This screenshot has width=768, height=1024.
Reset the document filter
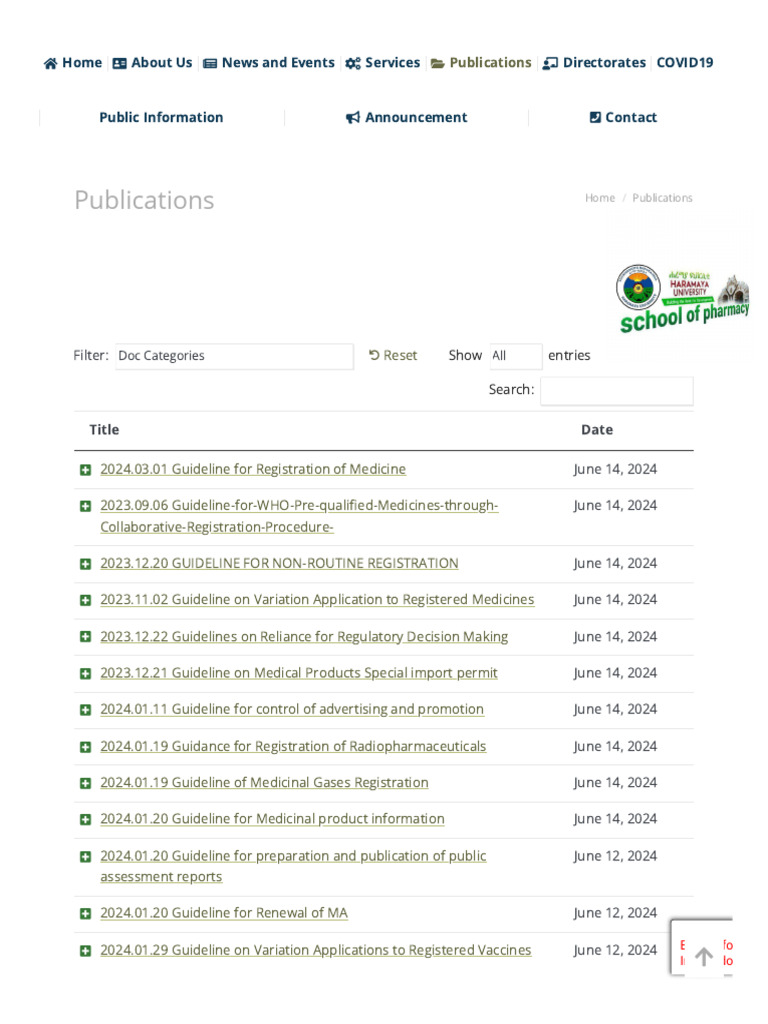coord(393,355)
